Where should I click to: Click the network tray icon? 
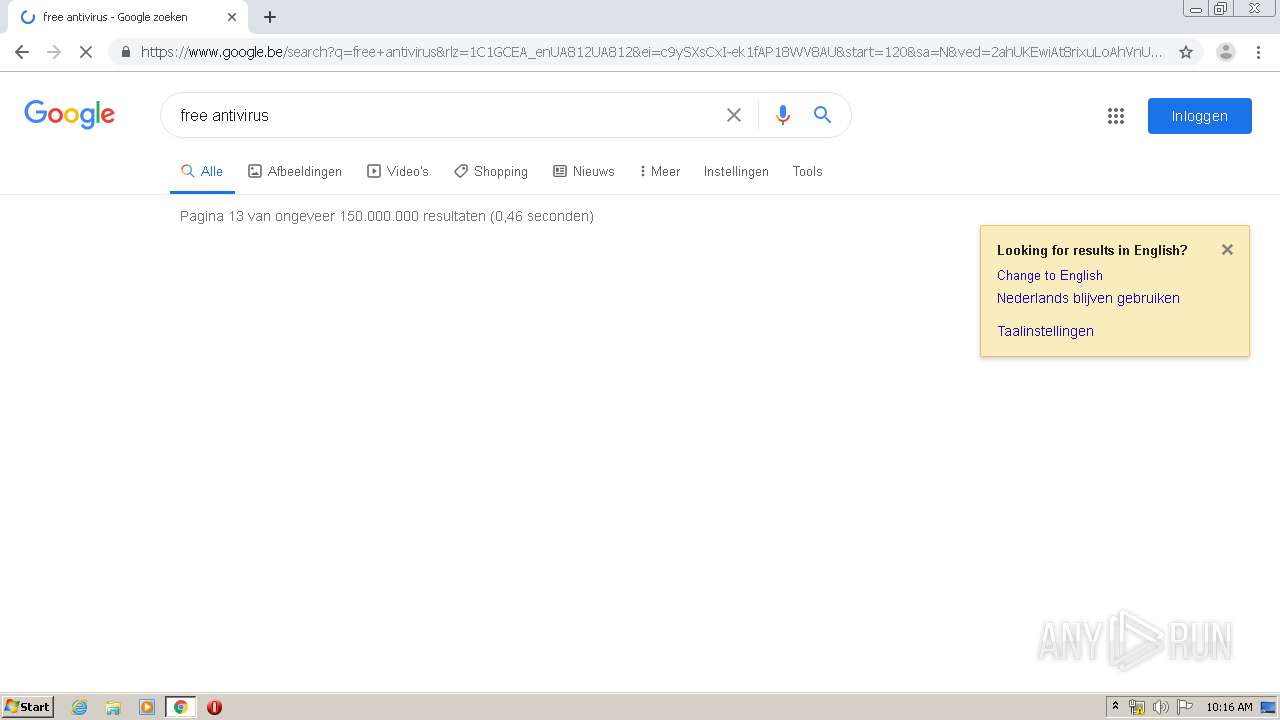[1137, 707]
